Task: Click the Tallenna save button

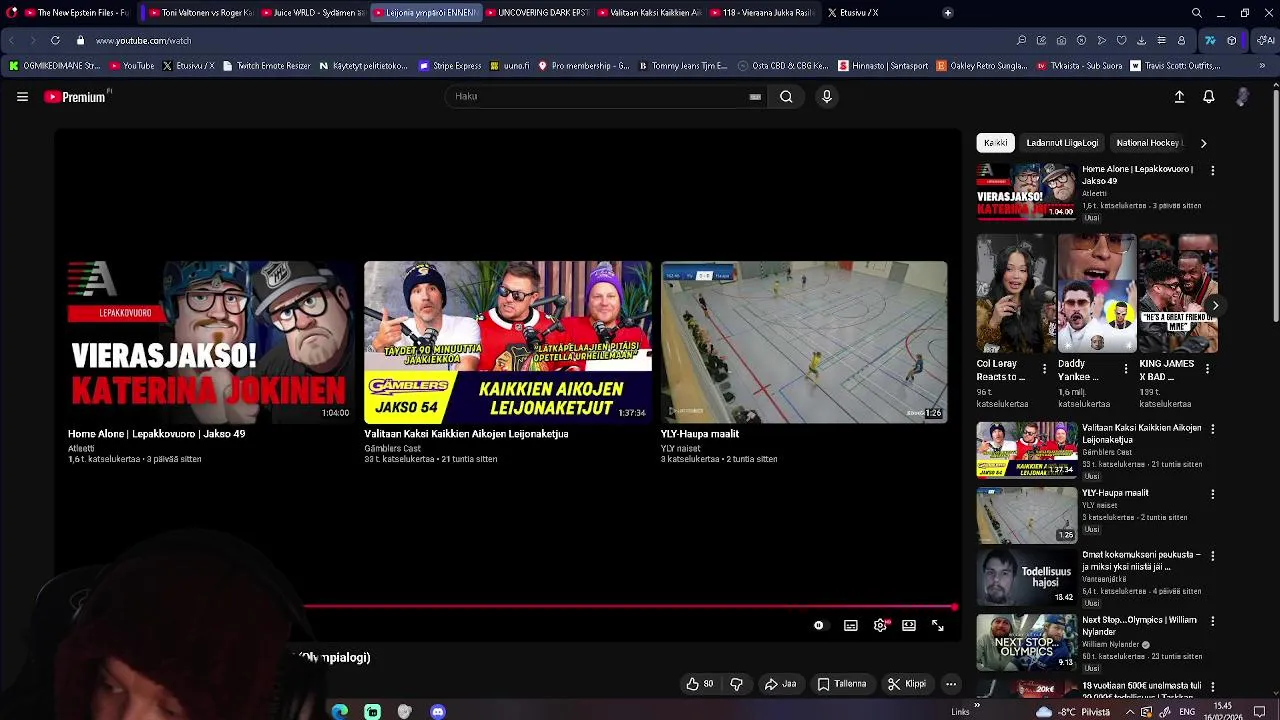Action: click(x=841, y=684)
